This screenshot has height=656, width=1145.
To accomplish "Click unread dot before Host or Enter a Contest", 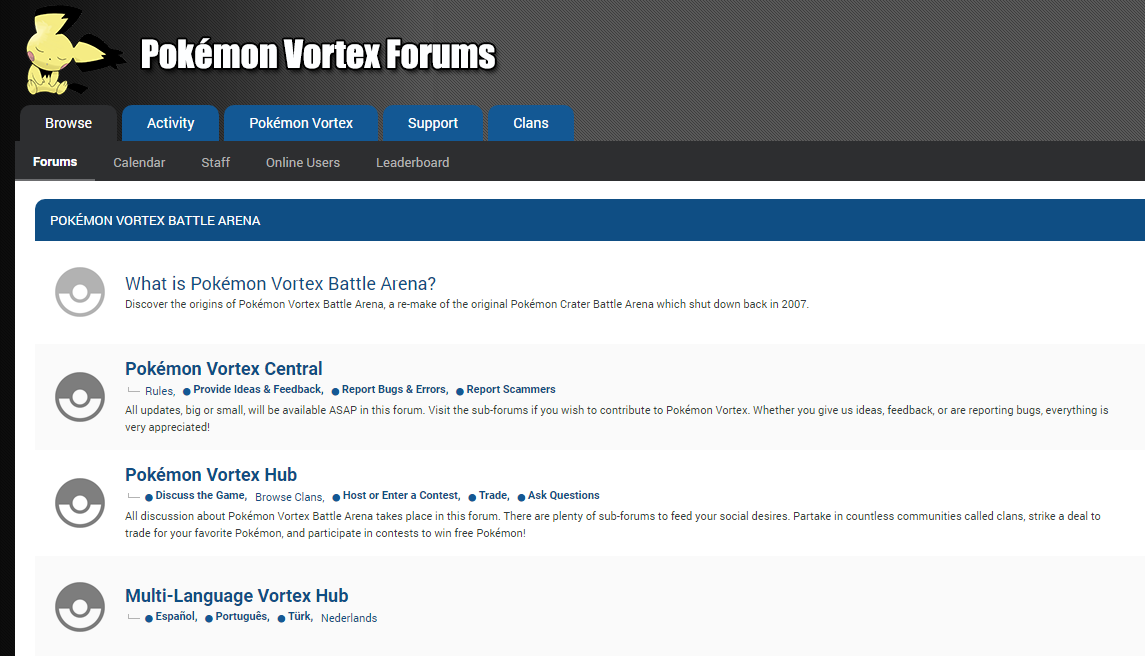I will click(x=337, y=497).
